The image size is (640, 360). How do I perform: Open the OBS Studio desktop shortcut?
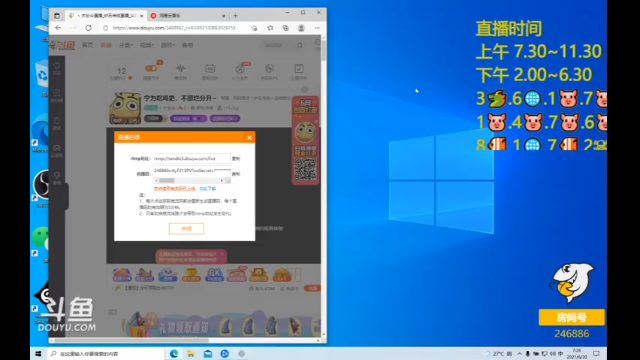pyautogui.click(x=42, y=188)
